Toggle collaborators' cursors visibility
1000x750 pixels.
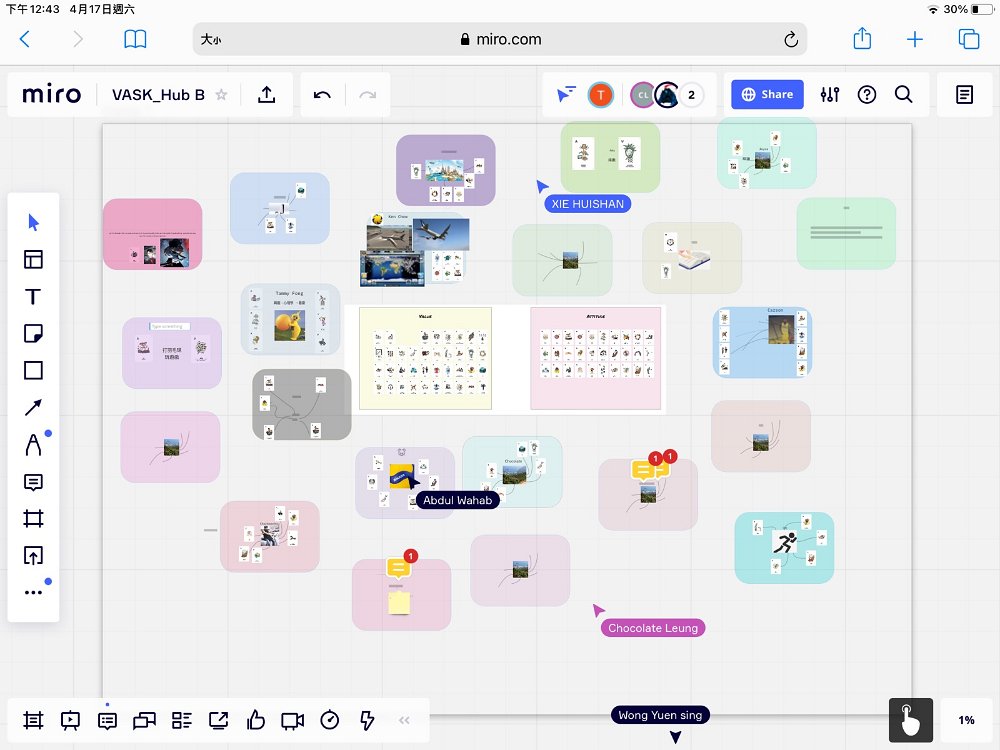pyautogui.click(x=566, y=94)
